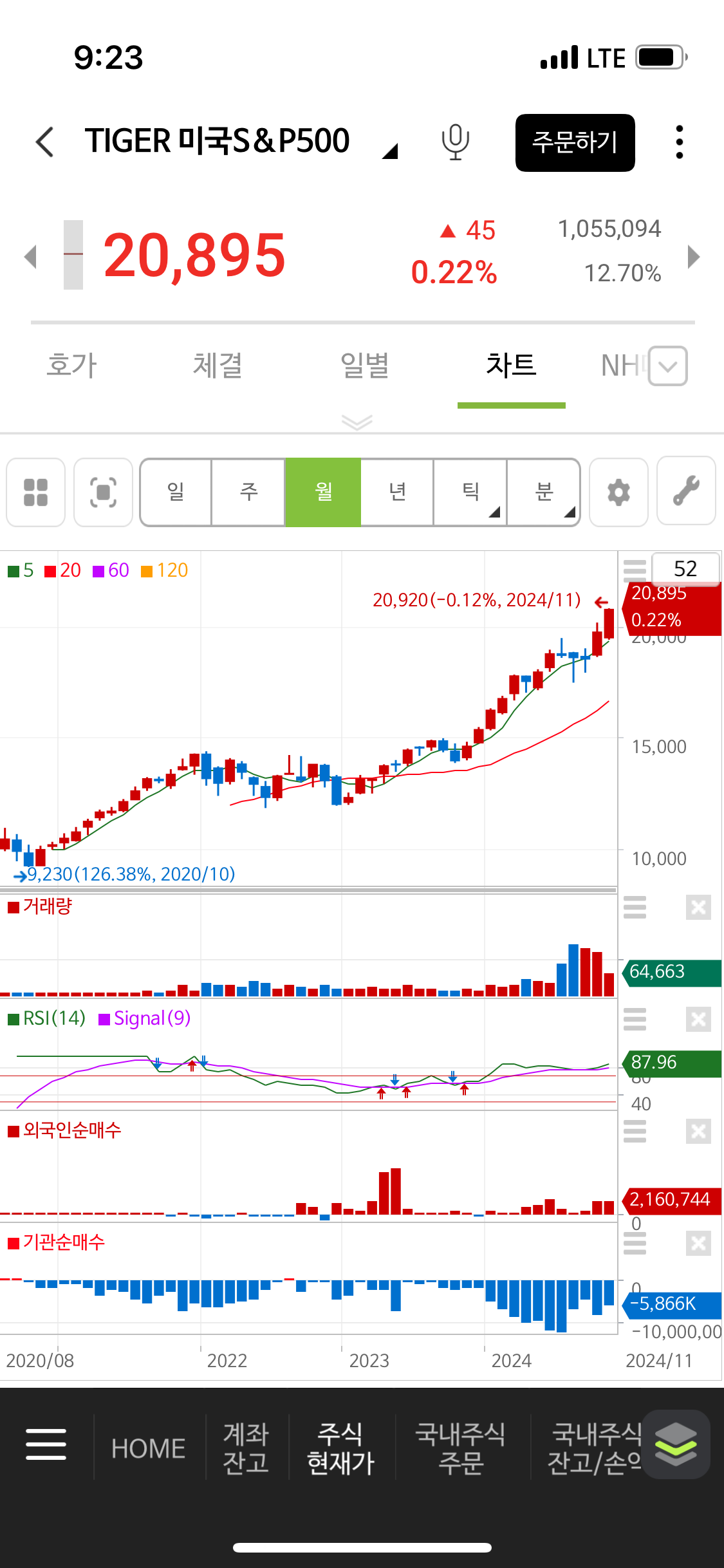This screenshot has width=724, height=1568.
Task: Tap the price panel handle icon
Action: pyautogui.click(x=635, y=570)
